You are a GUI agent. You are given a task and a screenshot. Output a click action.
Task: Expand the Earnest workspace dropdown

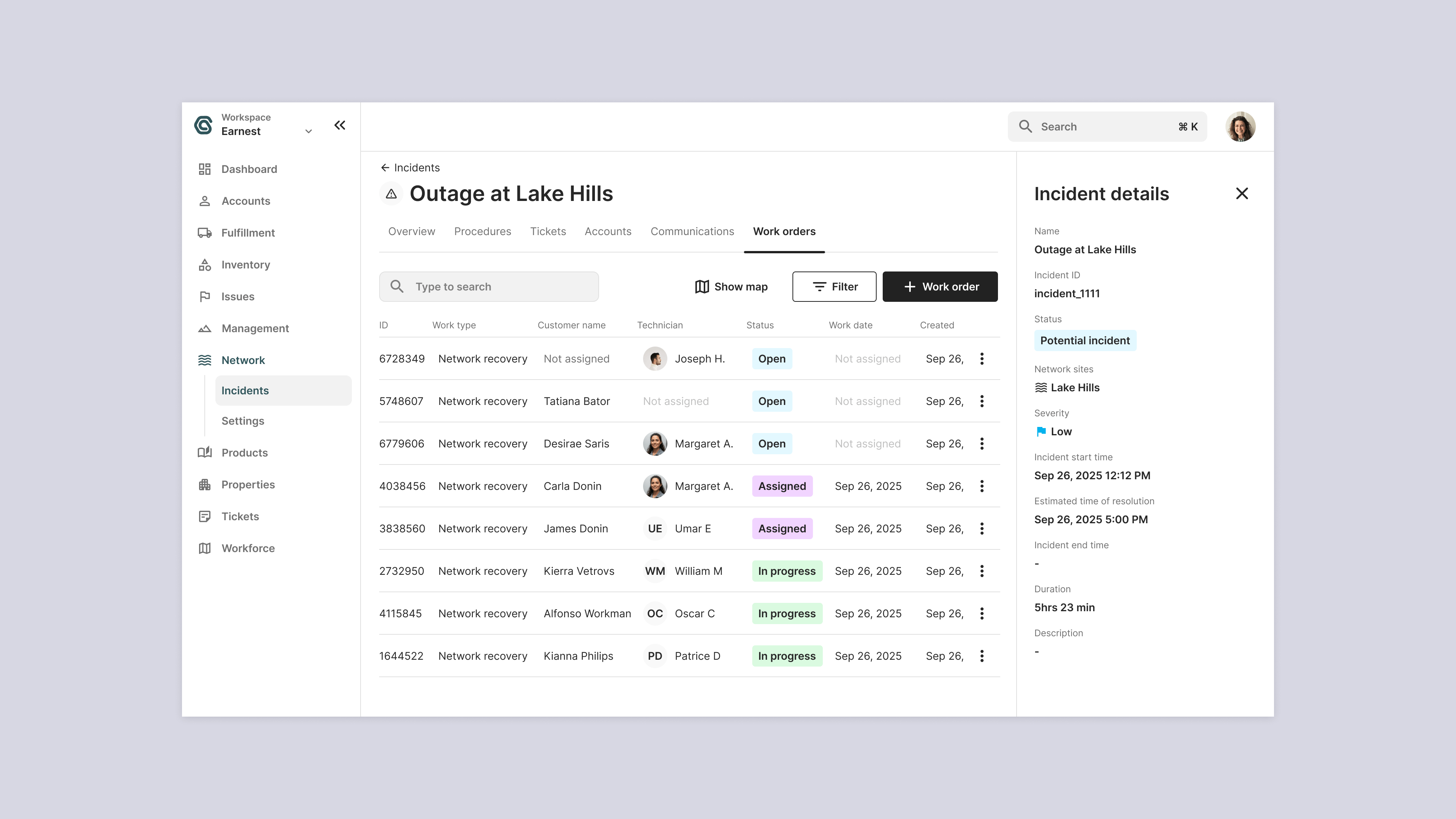309,132
